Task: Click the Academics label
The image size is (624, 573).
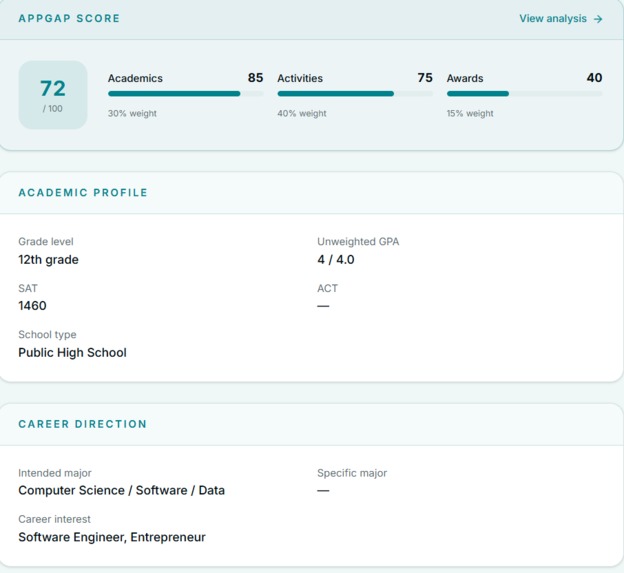Action: (x=135, y=78)
